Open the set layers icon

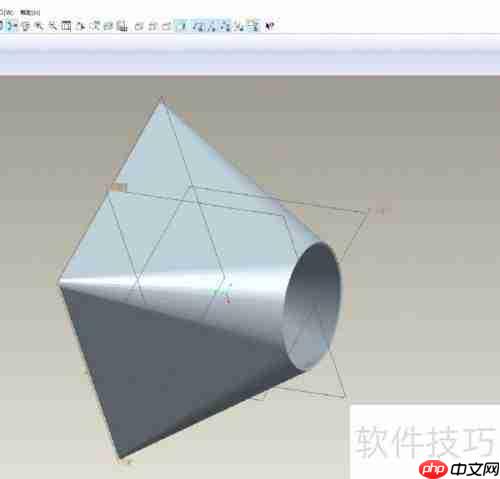point(109,26)
